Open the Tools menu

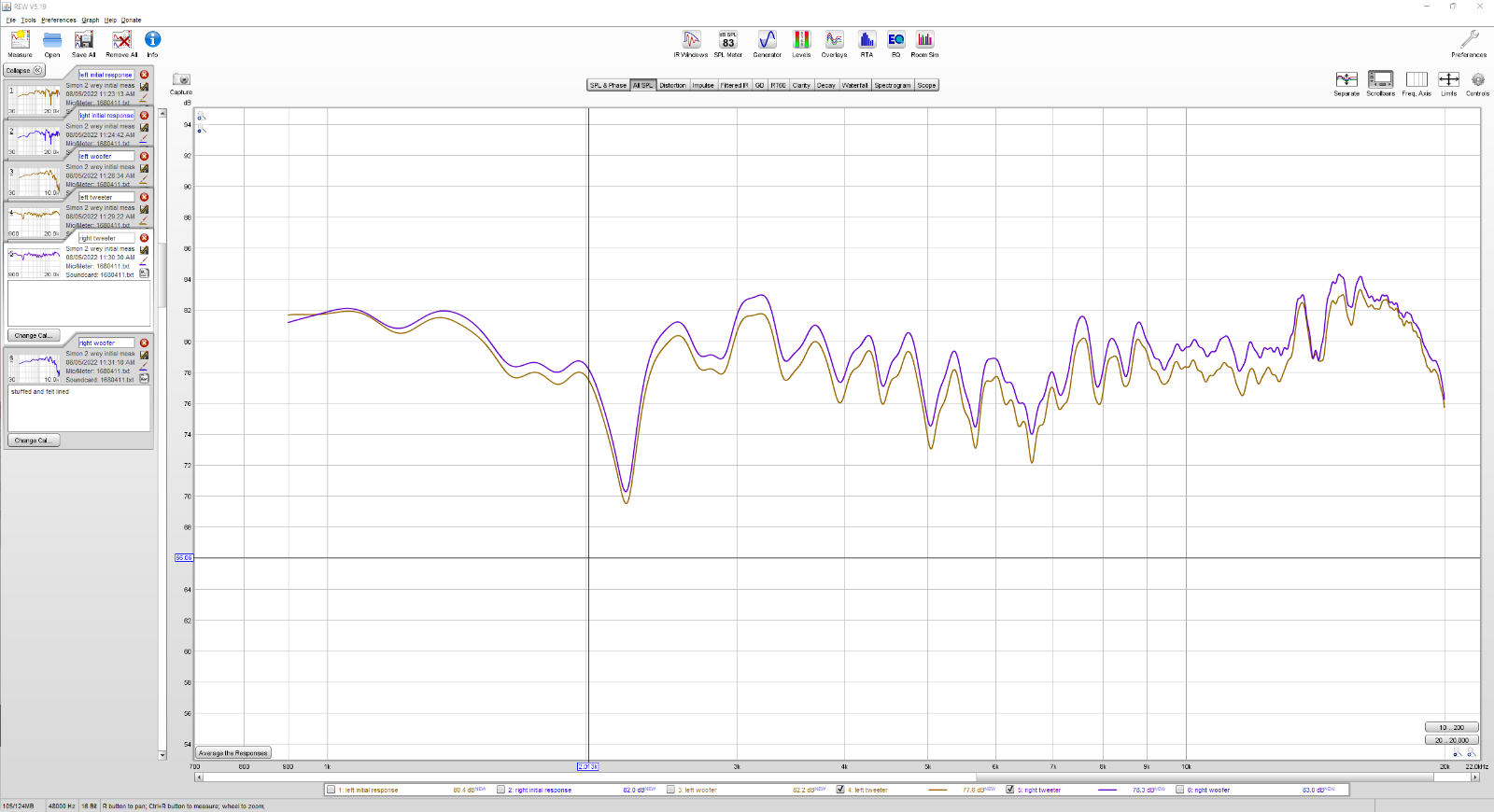[x=29, y=20]
